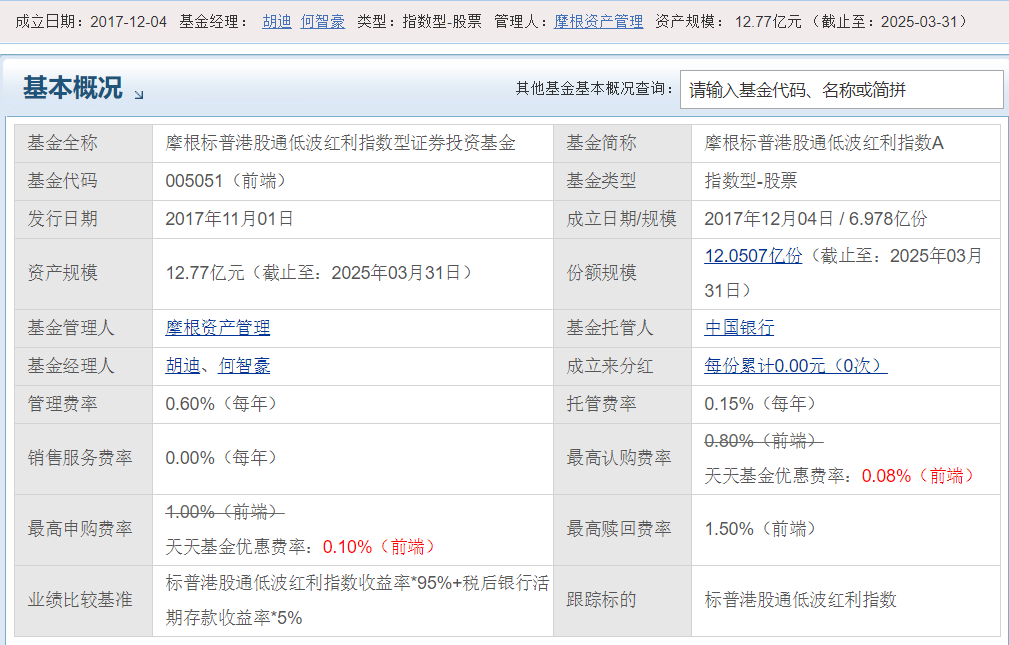The width and height of the screenshot is (1009, 645).
Task: Open 每份累计0.00元（0次） dividend link
Action: (795, 366)
